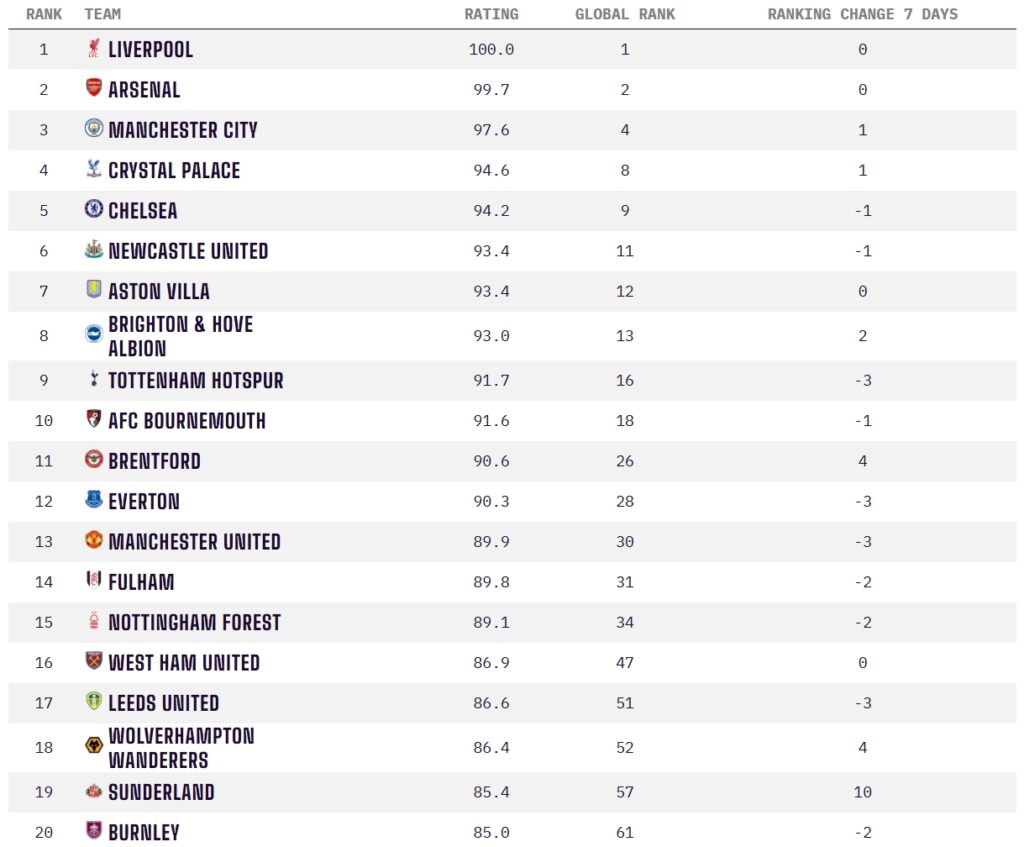The image size is (1024, 847).
Task: Open the Crystal Palace team name
Action: pyautogui.click(x=174, y=170)
